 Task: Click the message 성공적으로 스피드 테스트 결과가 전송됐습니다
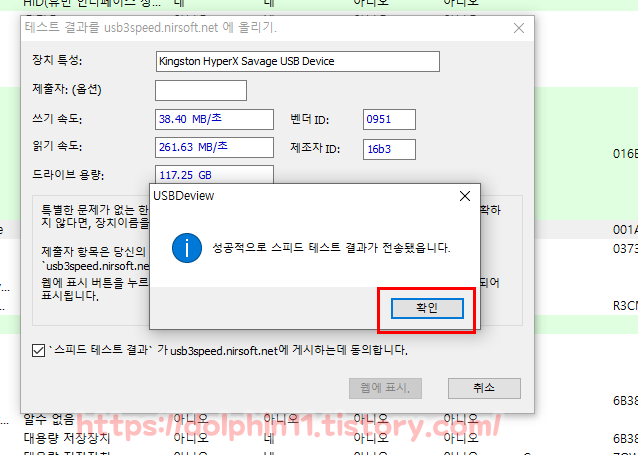click(331, 247)
